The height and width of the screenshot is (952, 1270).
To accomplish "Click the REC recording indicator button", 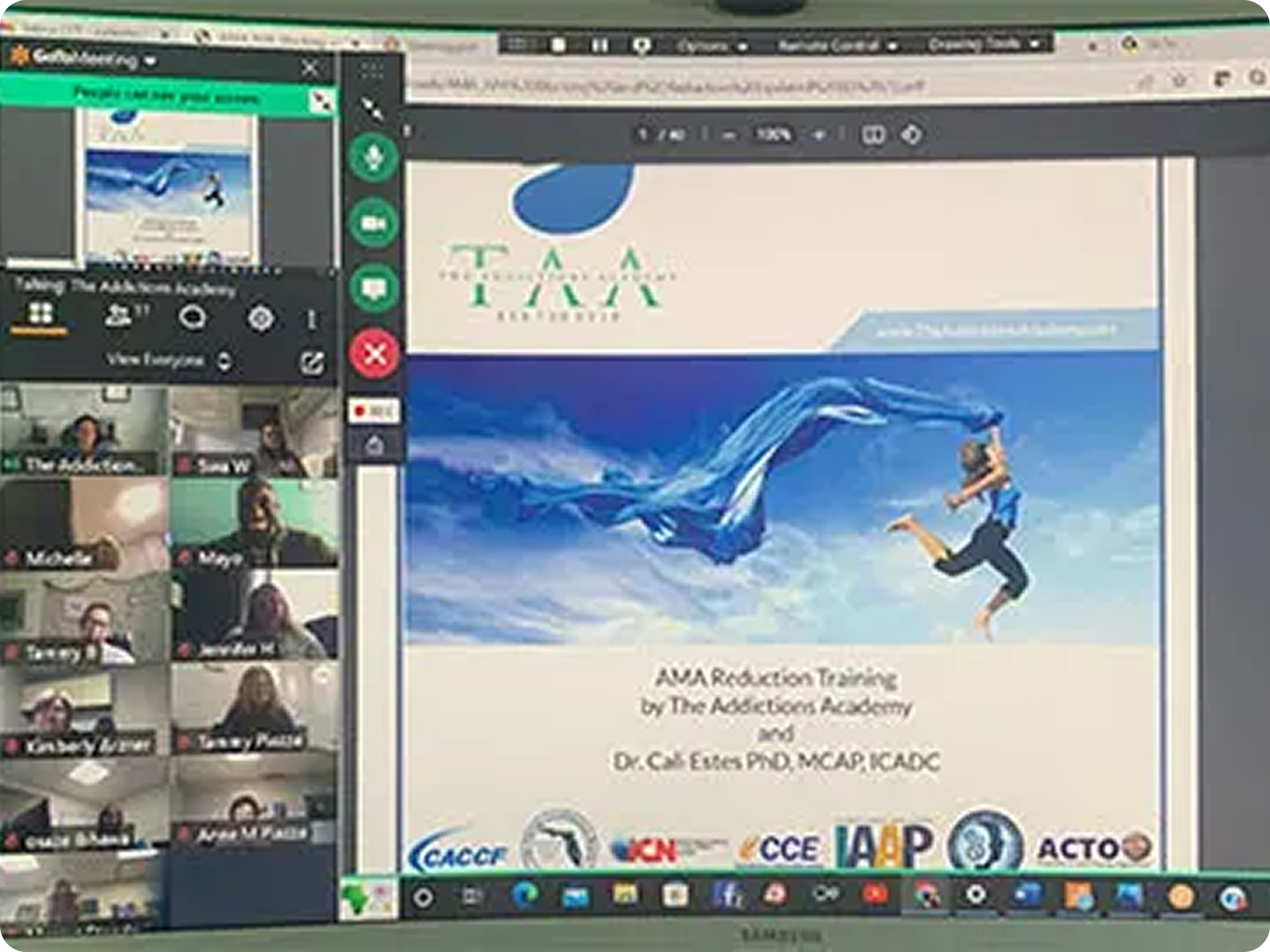I will [x=374, y=411].
